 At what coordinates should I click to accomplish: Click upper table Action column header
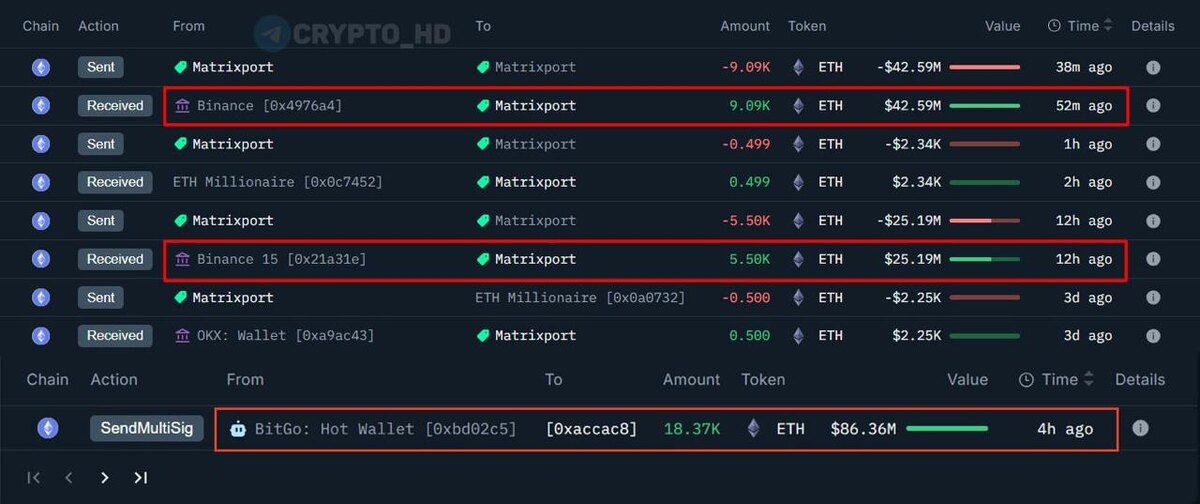tap(99, 26)
